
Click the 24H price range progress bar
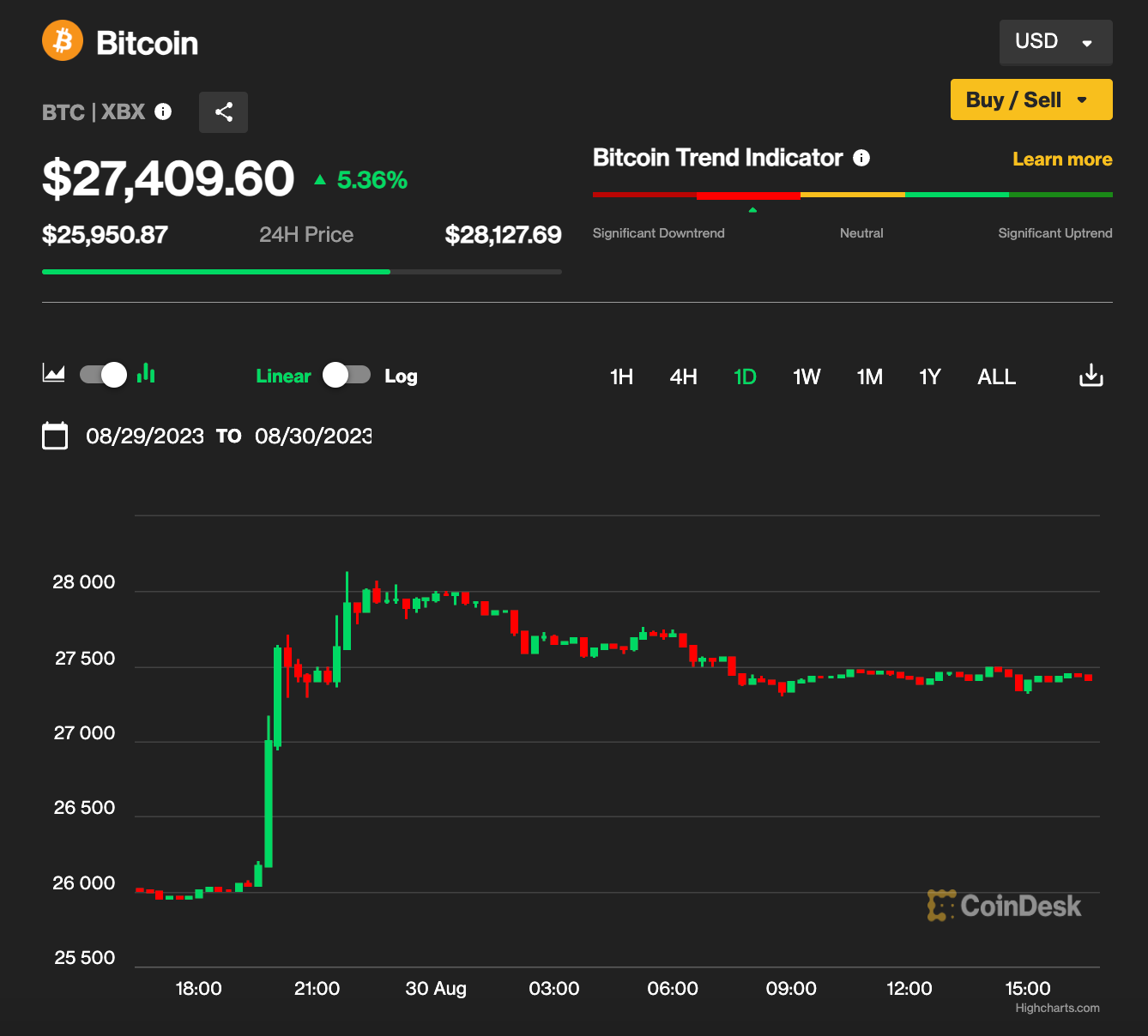pyautogui.click(x=302, y=272)
